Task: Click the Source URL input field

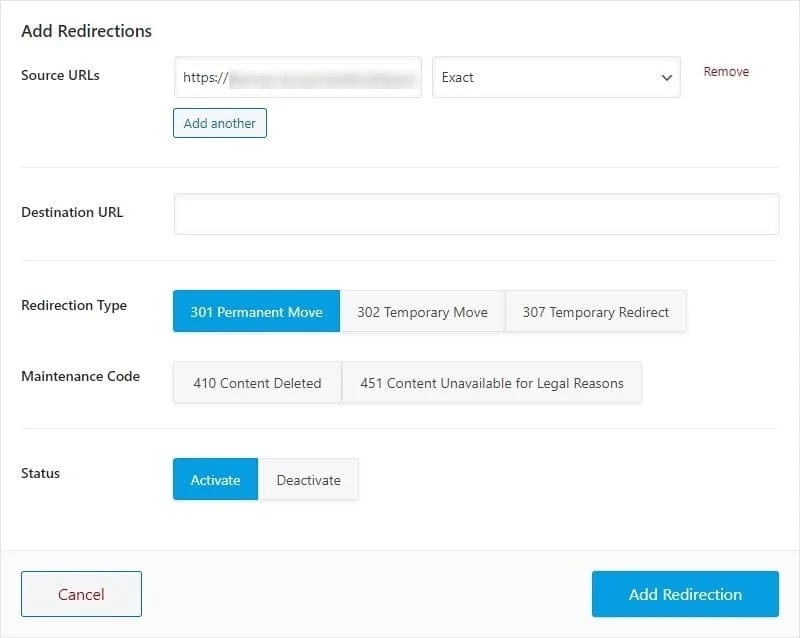Action: (x=297, y=77)
